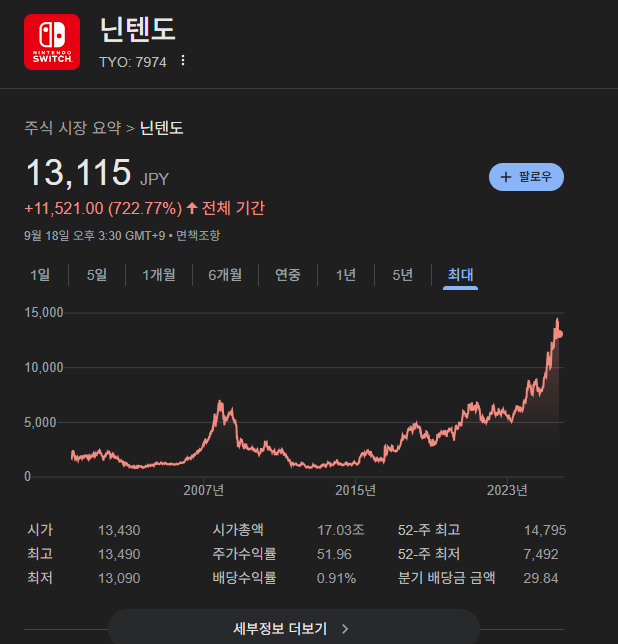Select the 최대 max range tab
Viewport: 618px width, 644px height.
pos(460,275)
